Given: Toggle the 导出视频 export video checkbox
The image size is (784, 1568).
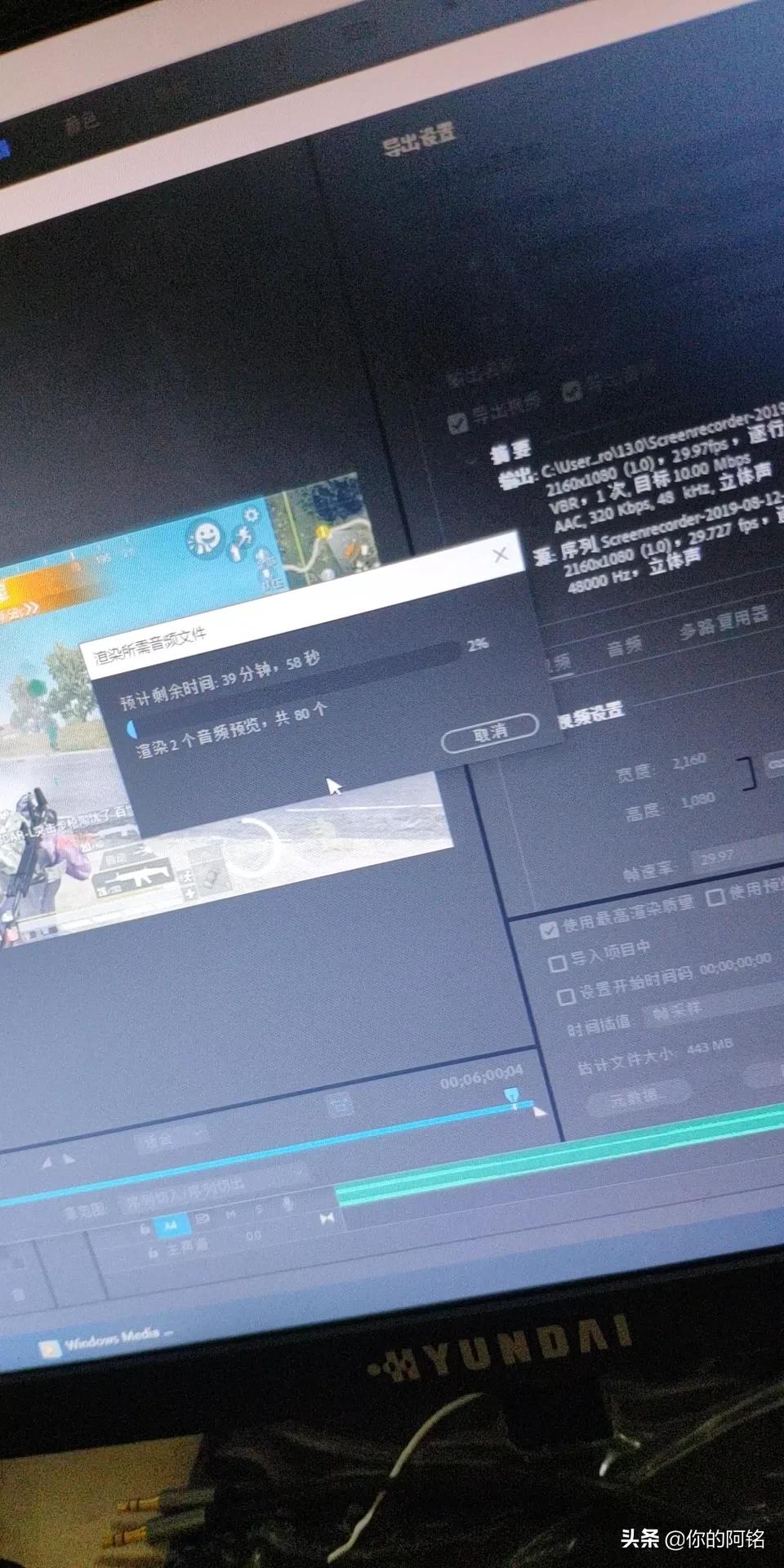Looking at the screenshot, I should pyautogui.click(x=458, y=422).
